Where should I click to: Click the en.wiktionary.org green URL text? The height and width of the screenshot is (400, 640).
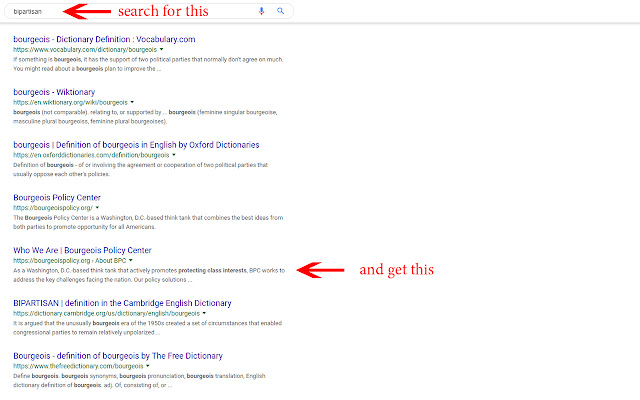click(x=70, y=102)
